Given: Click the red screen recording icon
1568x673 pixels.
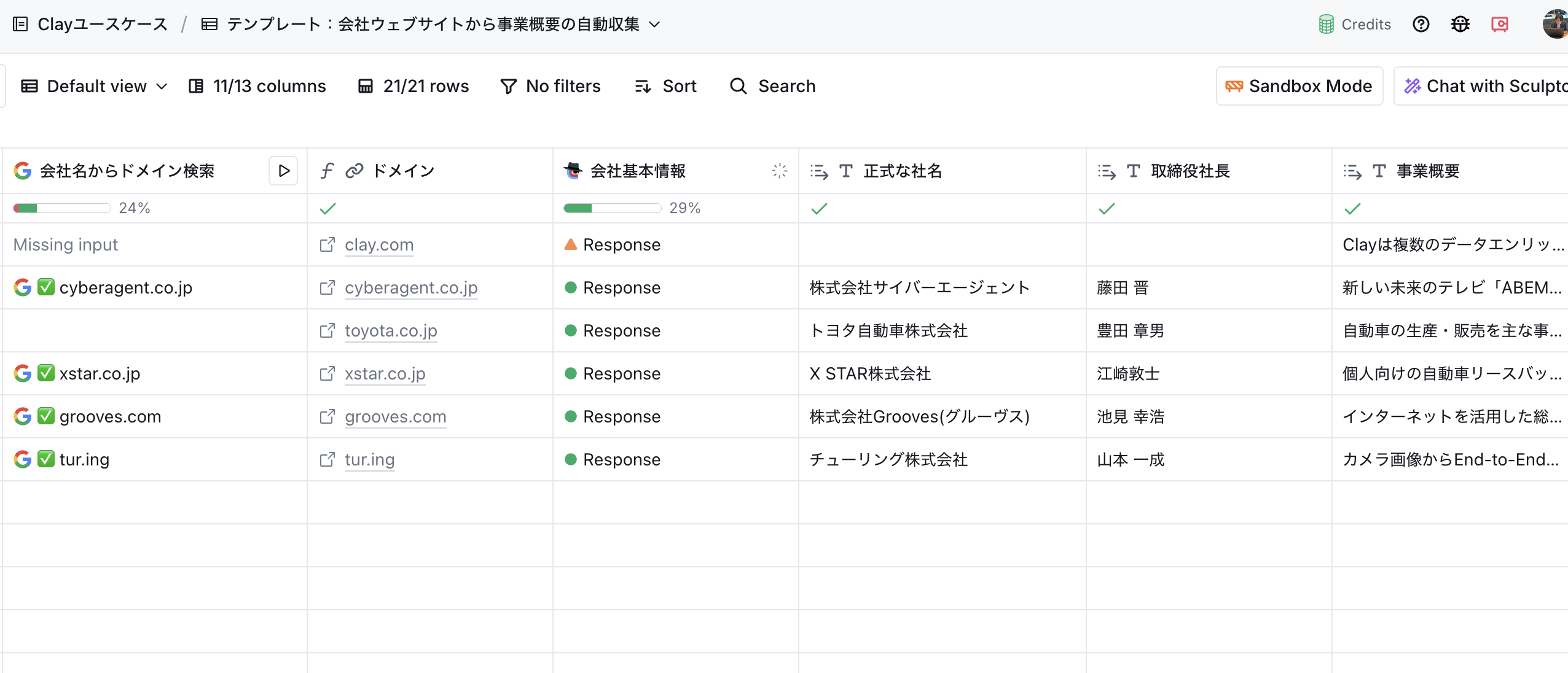Looking at the screenshot, I should click(1499, 24).
